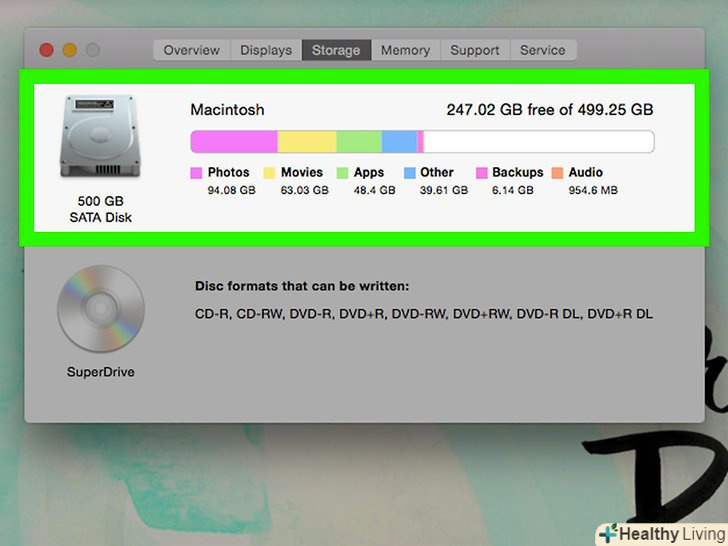Screen dimensions: 728x546
Task: Click the green Apps segment of storage bar
Action: coord(359,142)
